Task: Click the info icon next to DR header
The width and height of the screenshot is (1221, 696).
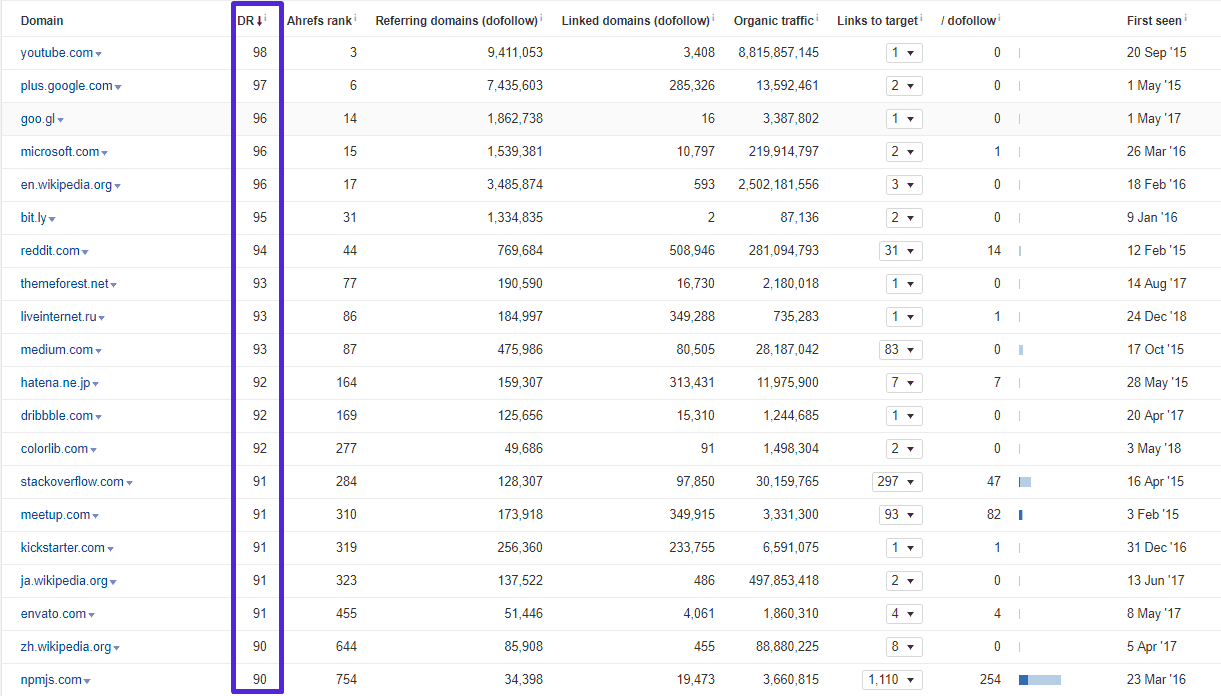Action: pos(267,17)
